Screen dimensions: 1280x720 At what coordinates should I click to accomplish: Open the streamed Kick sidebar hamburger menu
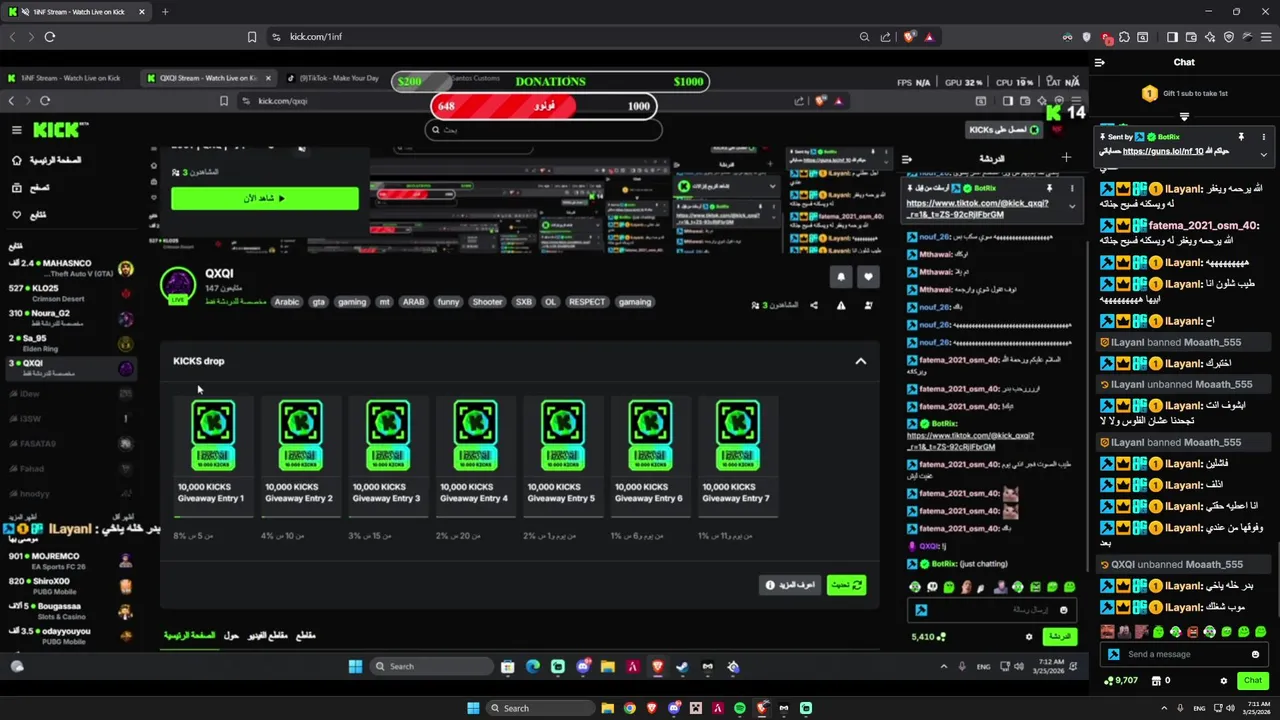[x=17, y=130]
